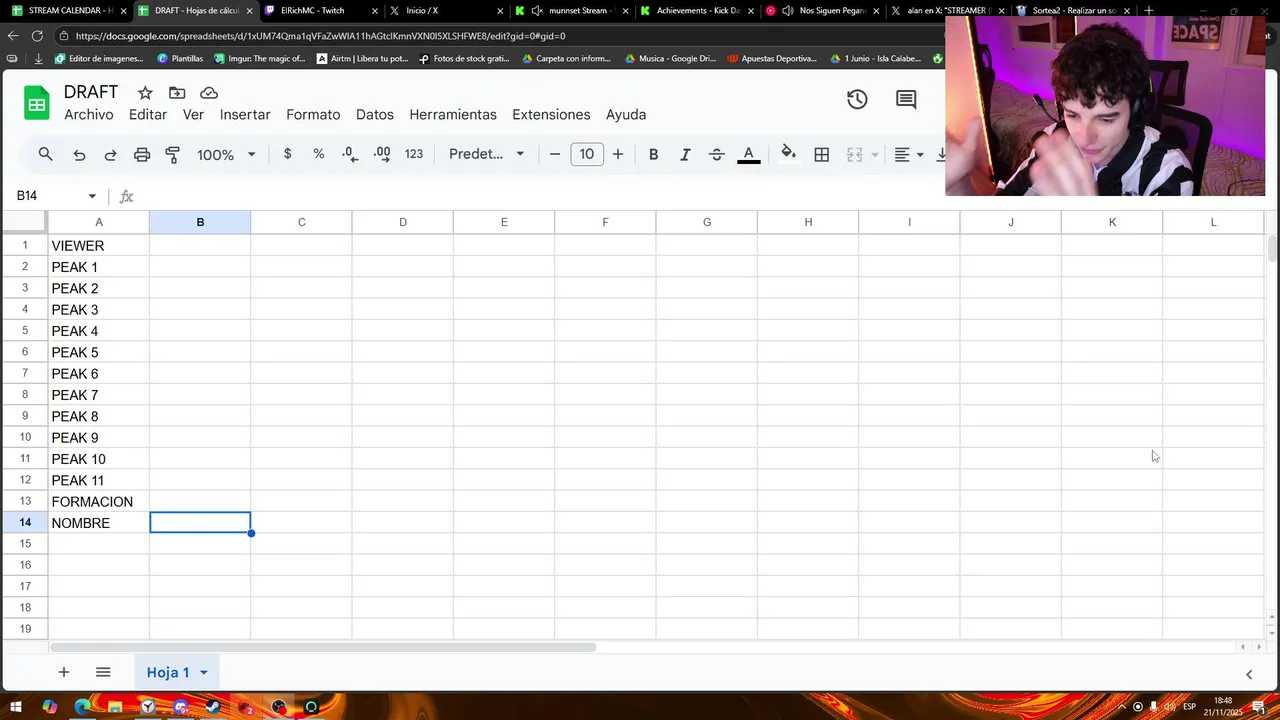The height and width of the screenshot is (720, 1280).
Task: Toggle italic formatting
Action: [x=685, y=154]
